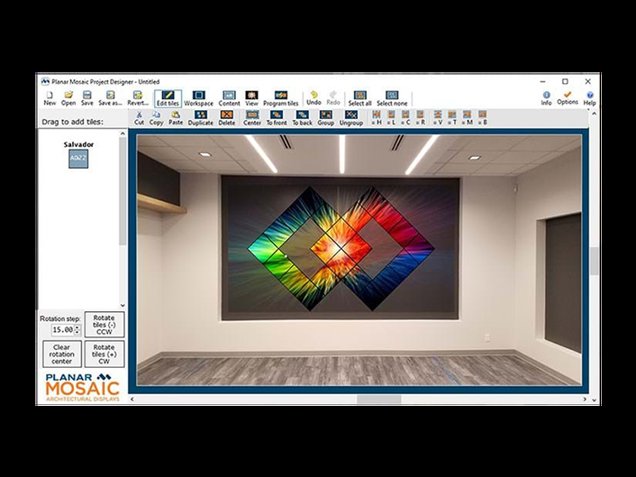
Task: Click the canvas vertical scrollbar thumb
Action: (x=594, y=261)
